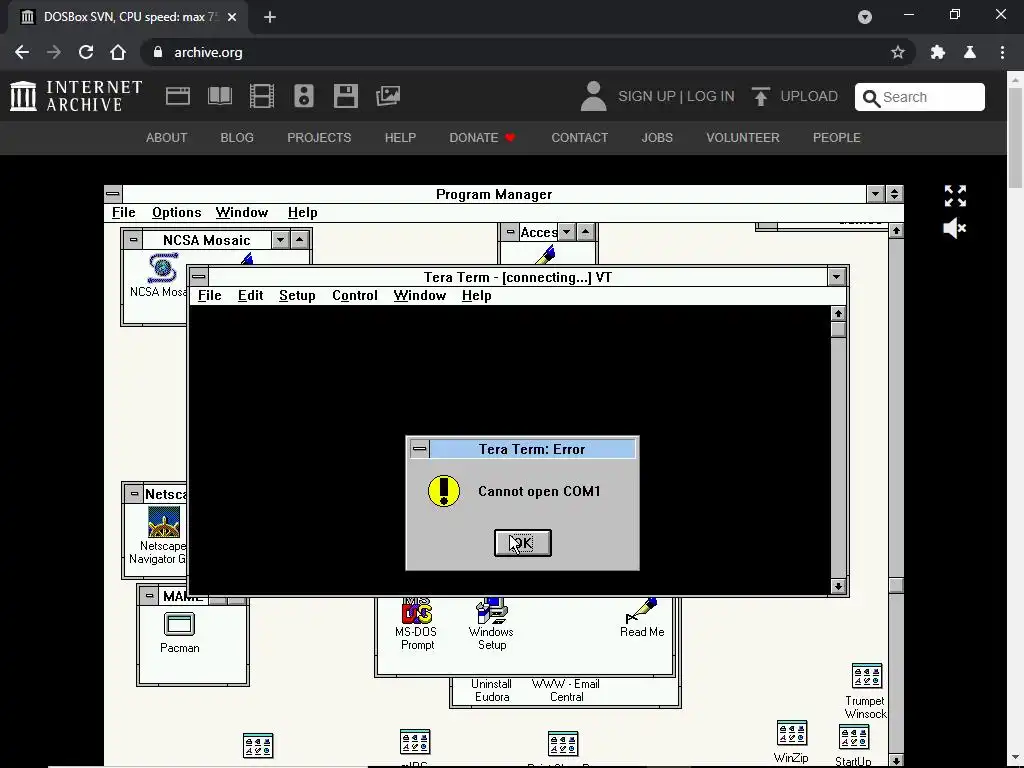Screen dimensions: 1024x768
Task: Reload the browser page
Action: click(x=86, y=52)
